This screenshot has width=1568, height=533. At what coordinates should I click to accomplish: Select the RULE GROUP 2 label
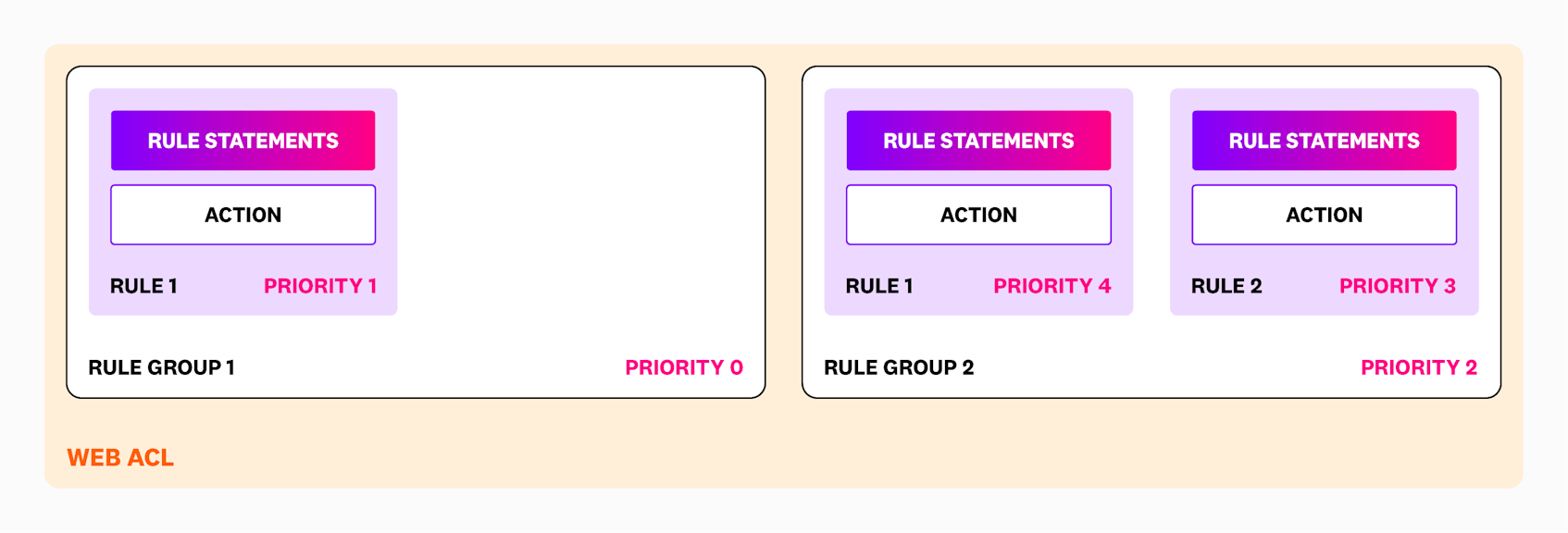pos(899,367)
